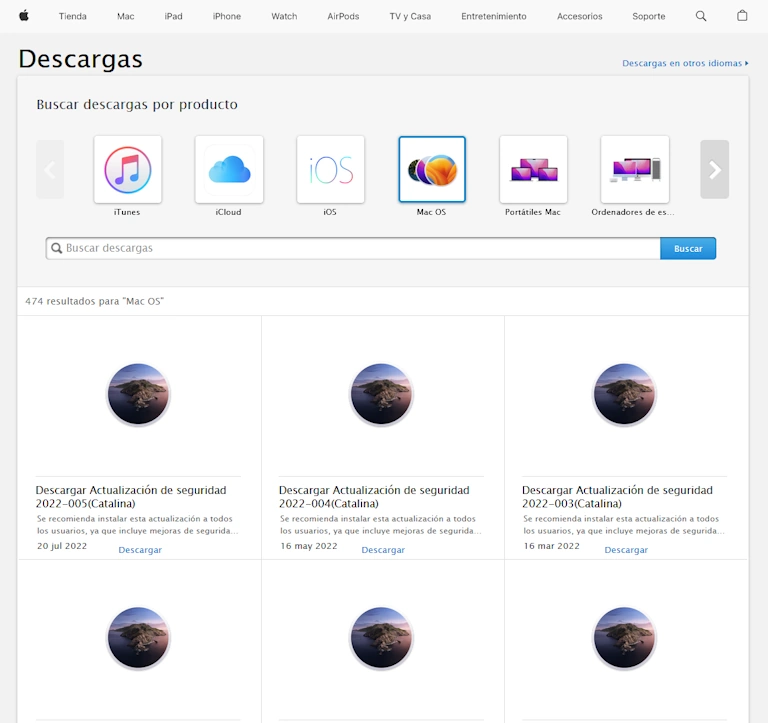
Task: Click the Portátiles Mac label
Action: point(532,212)
